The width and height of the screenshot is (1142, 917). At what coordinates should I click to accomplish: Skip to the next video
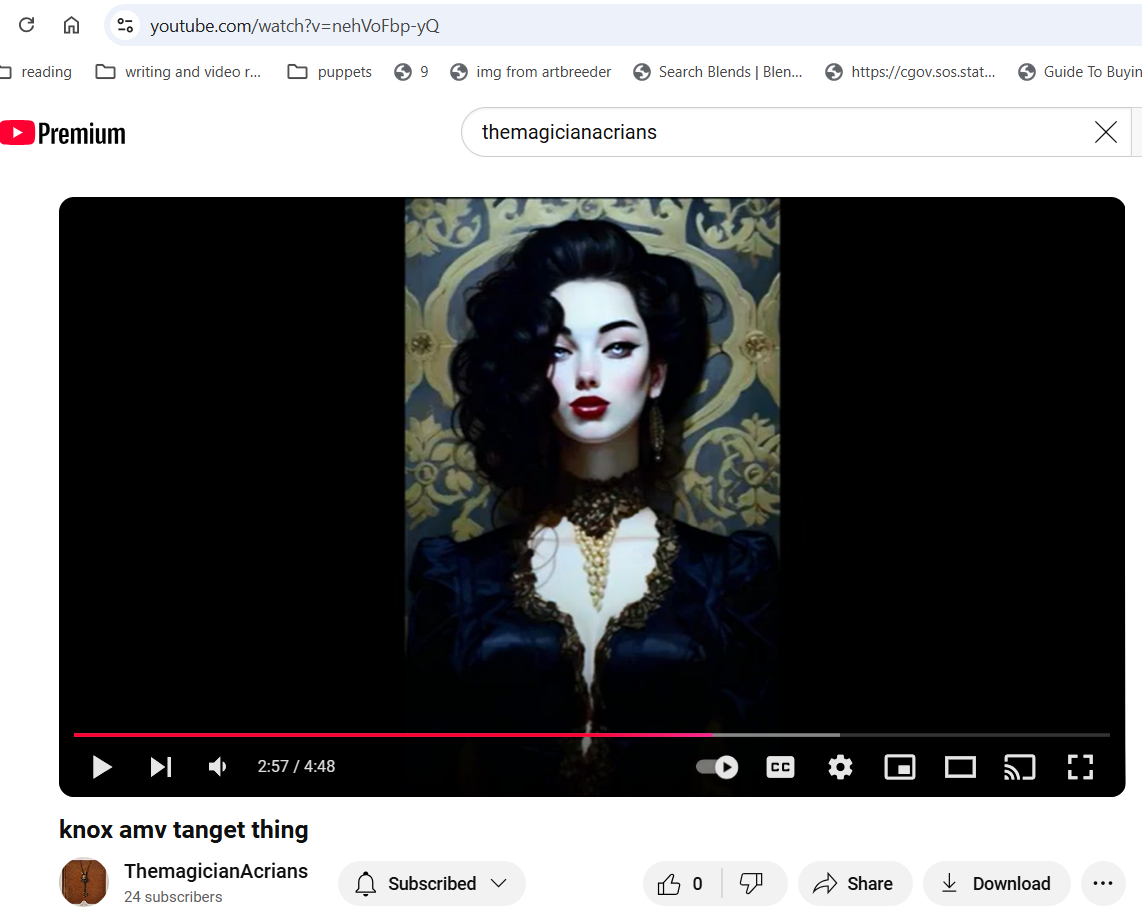point(161,767)
